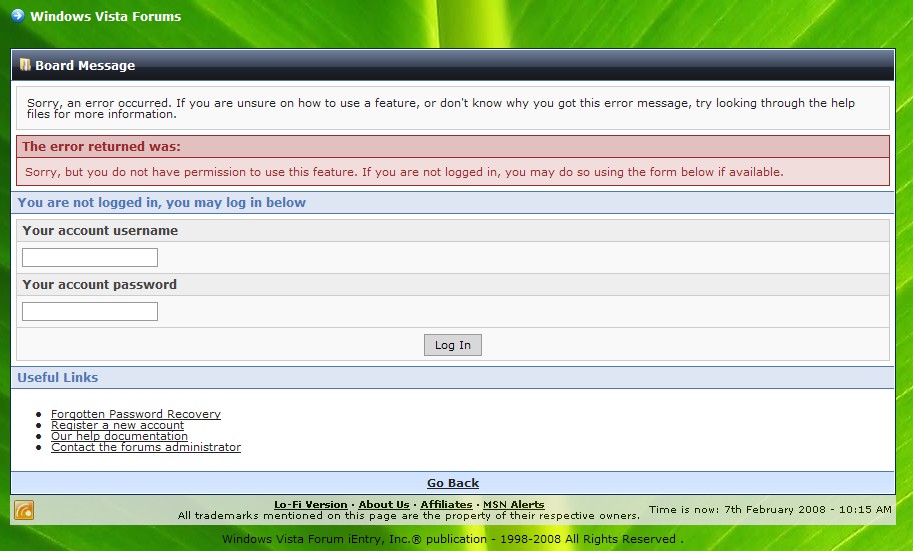
Task: Open the Lo-Fi Version link
Action: [310, 504]
